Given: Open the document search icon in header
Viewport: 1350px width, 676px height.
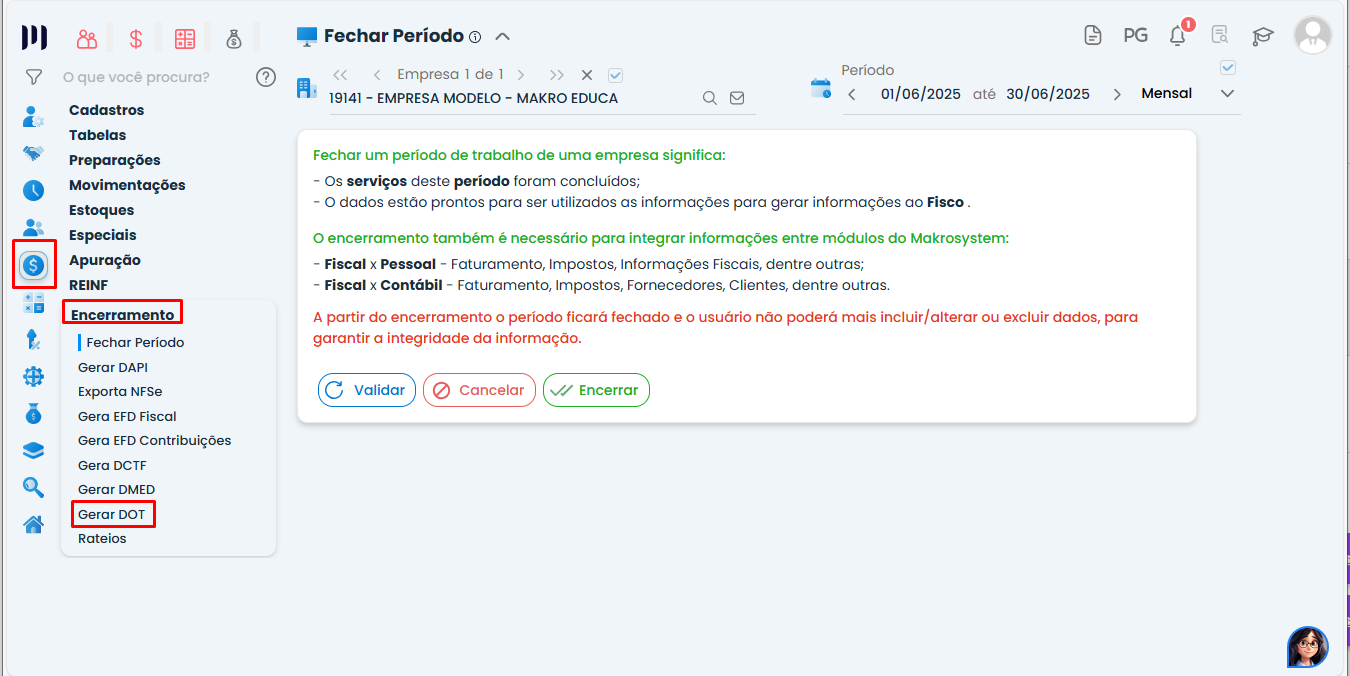Looking at the screenshot, I should click(1219, 35).
